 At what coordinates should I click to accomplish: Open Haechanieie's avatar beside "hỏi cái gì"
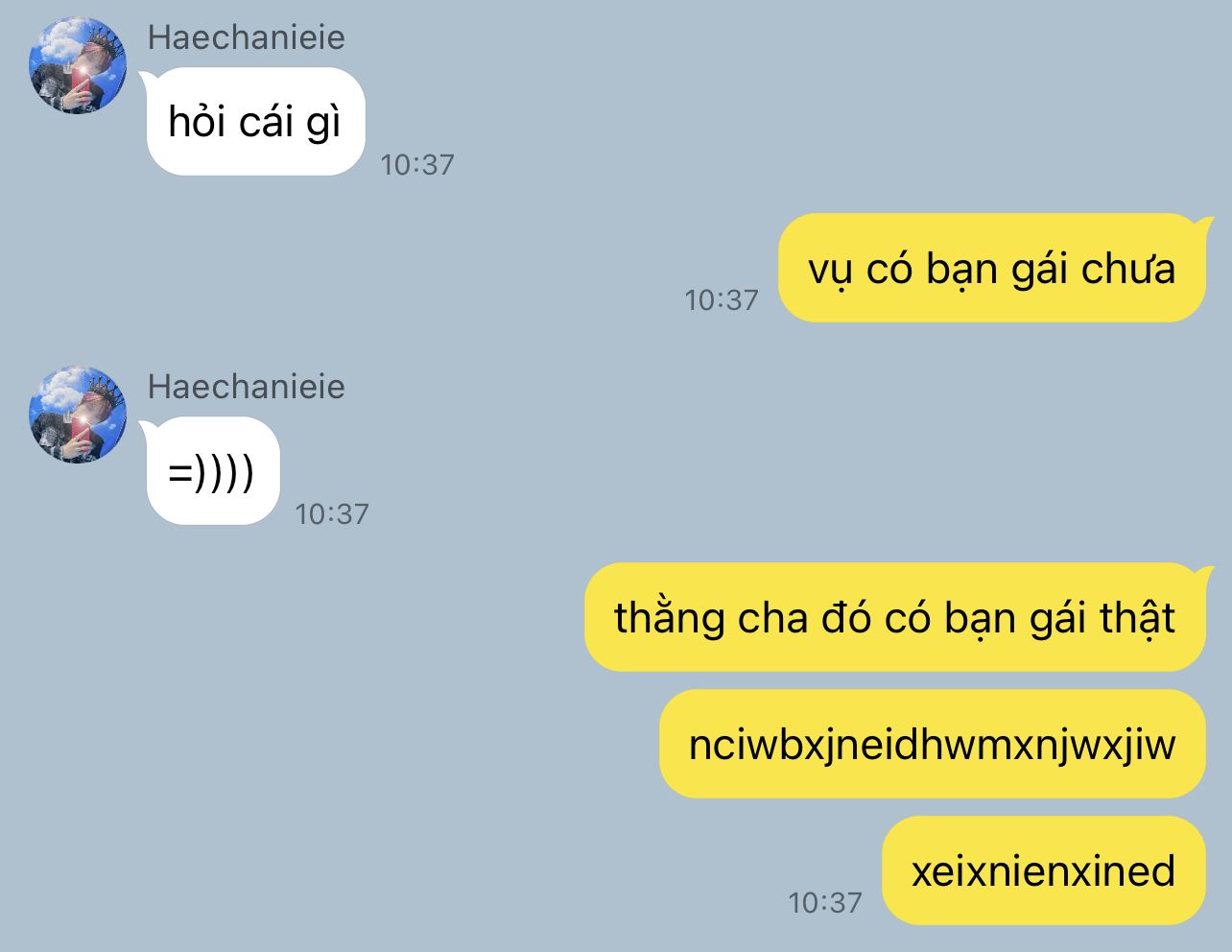(79, 65)
